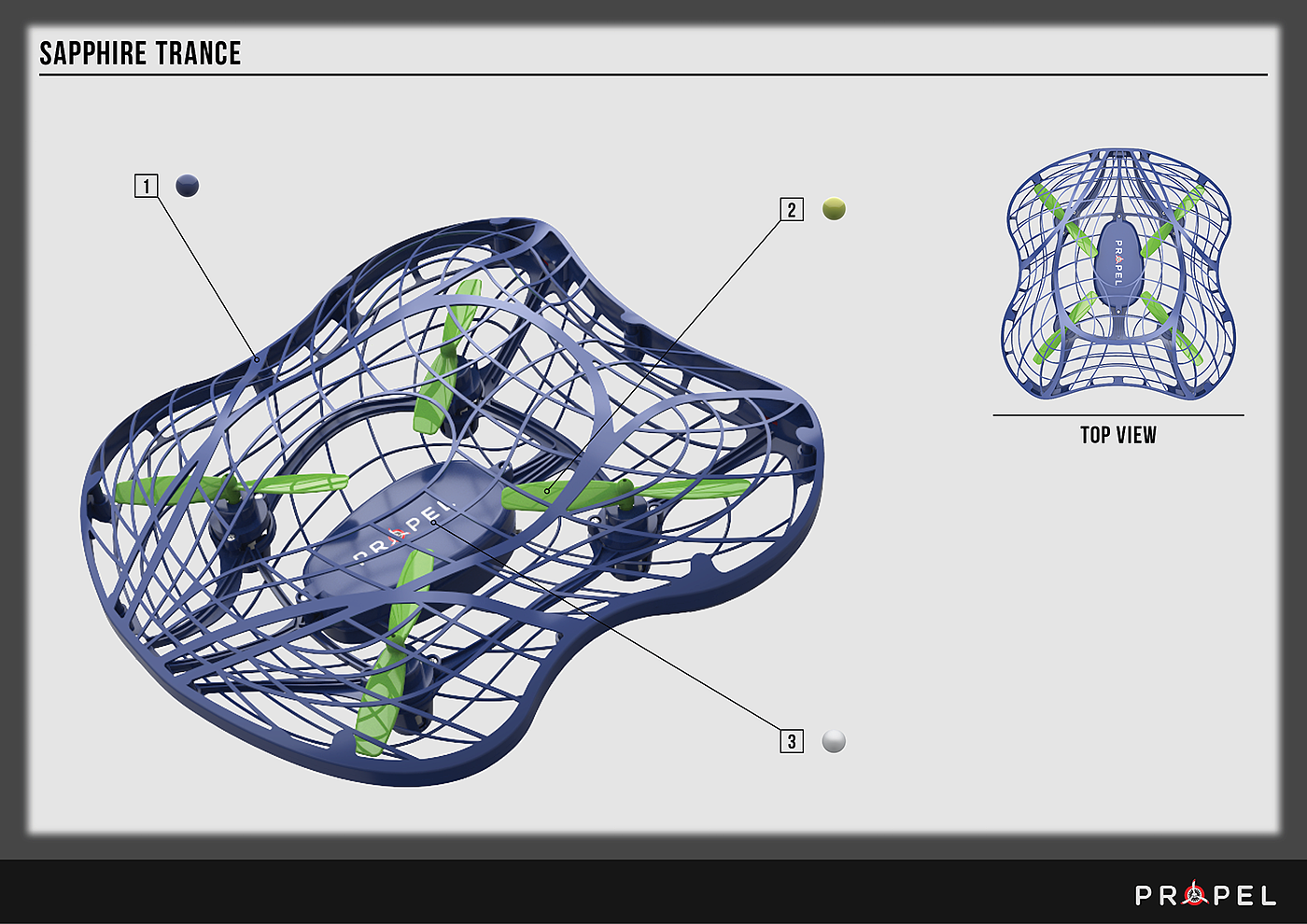Screen dimensions: 1307x924
Task: Click the callout box numbered 3
Action: 792,741
